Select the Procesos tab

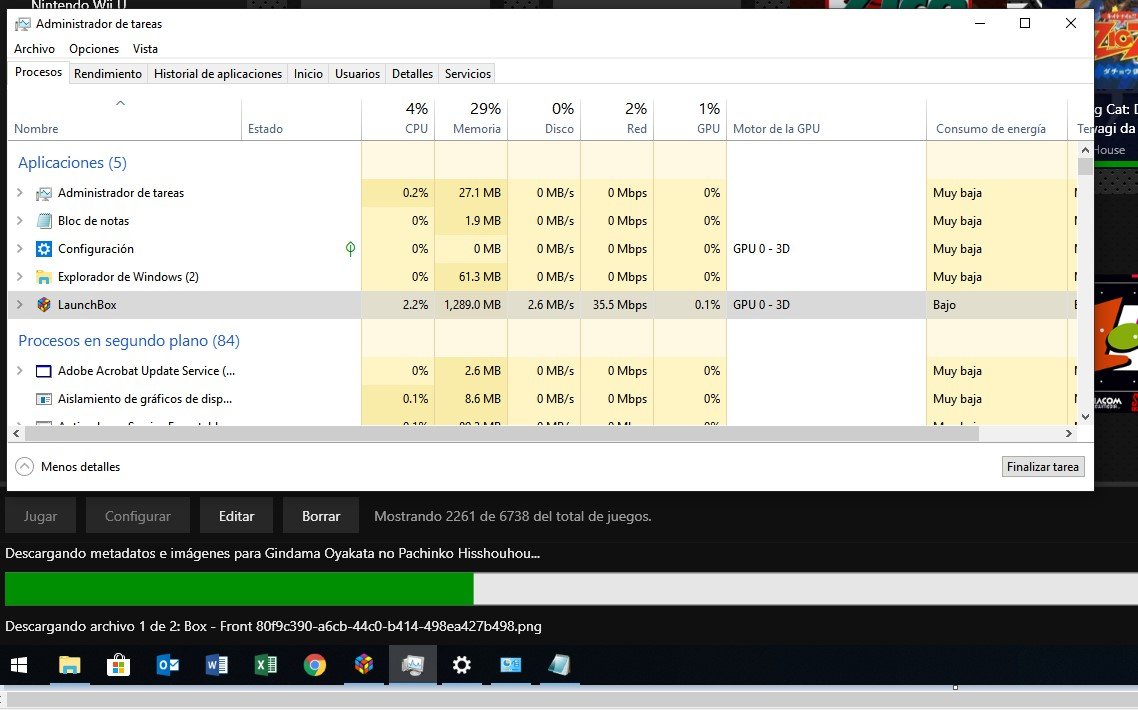[38, 73]
